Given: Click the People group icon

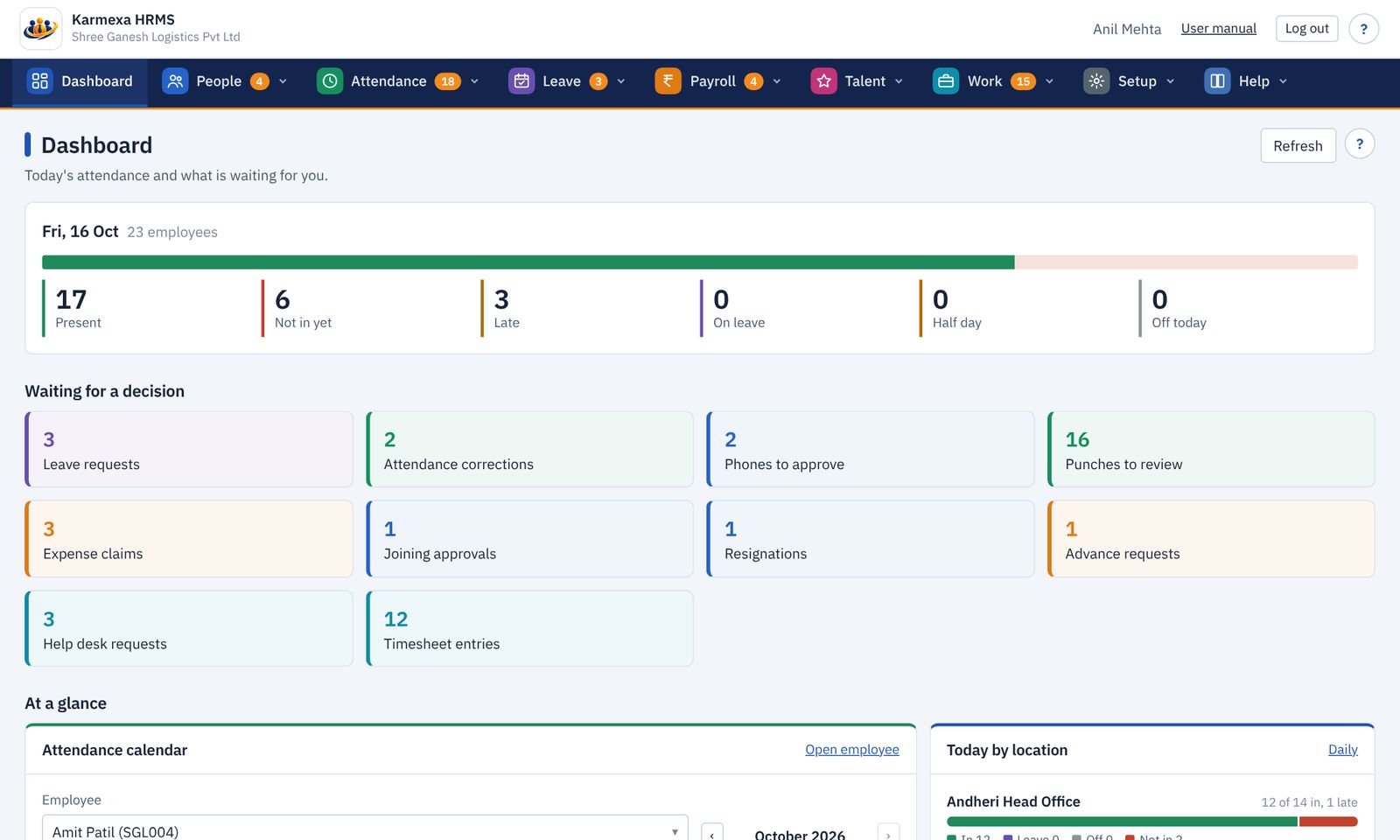Looking at the screenshot, I should pos(175,81).
